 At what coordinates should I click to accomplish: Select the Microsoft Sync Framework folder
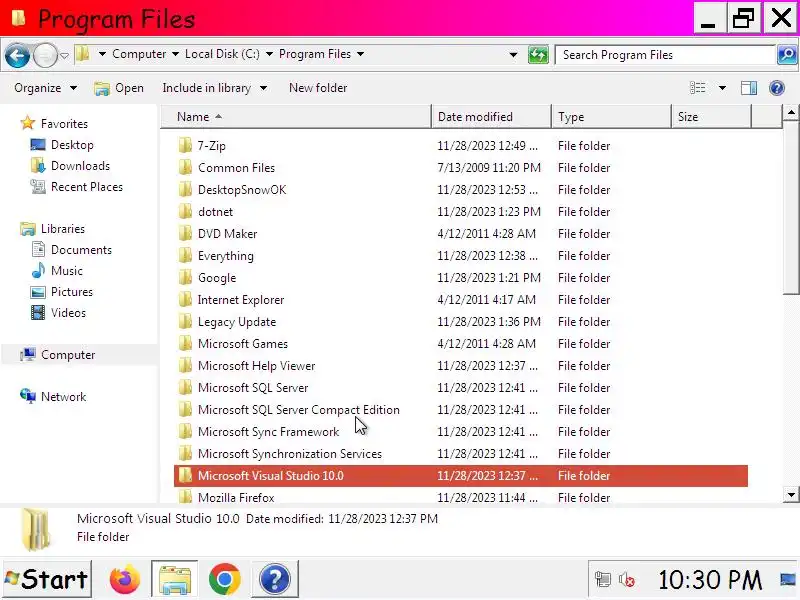click(x=259, y=431)
